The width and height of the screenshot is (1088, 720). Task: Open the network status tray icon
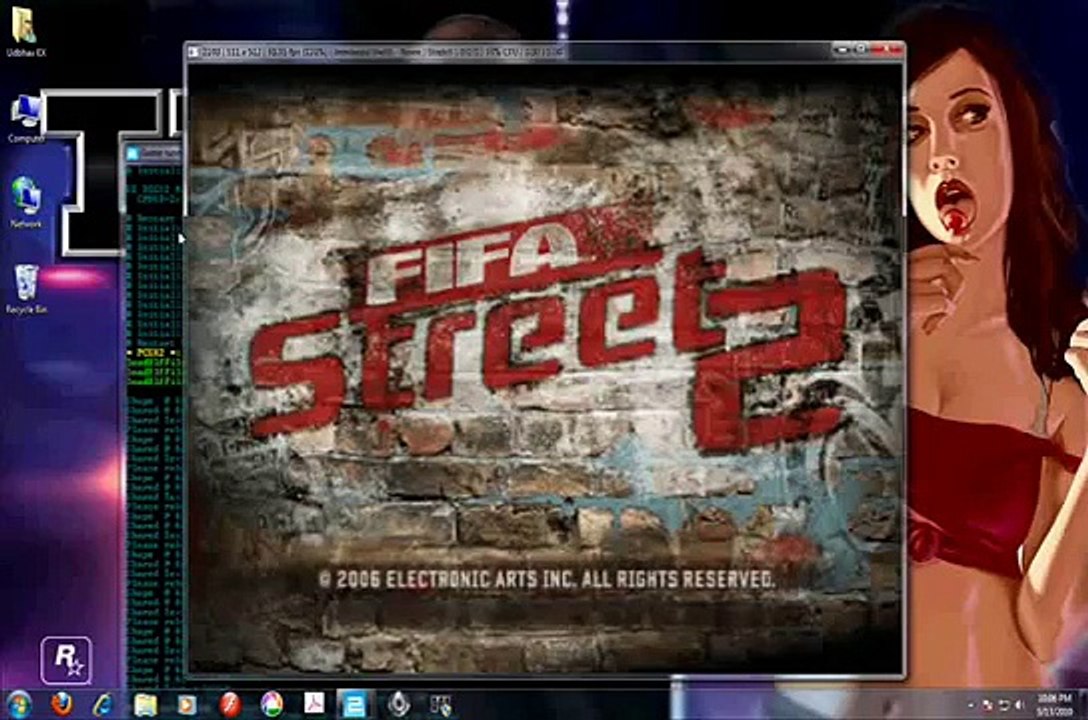(1003, 705)
